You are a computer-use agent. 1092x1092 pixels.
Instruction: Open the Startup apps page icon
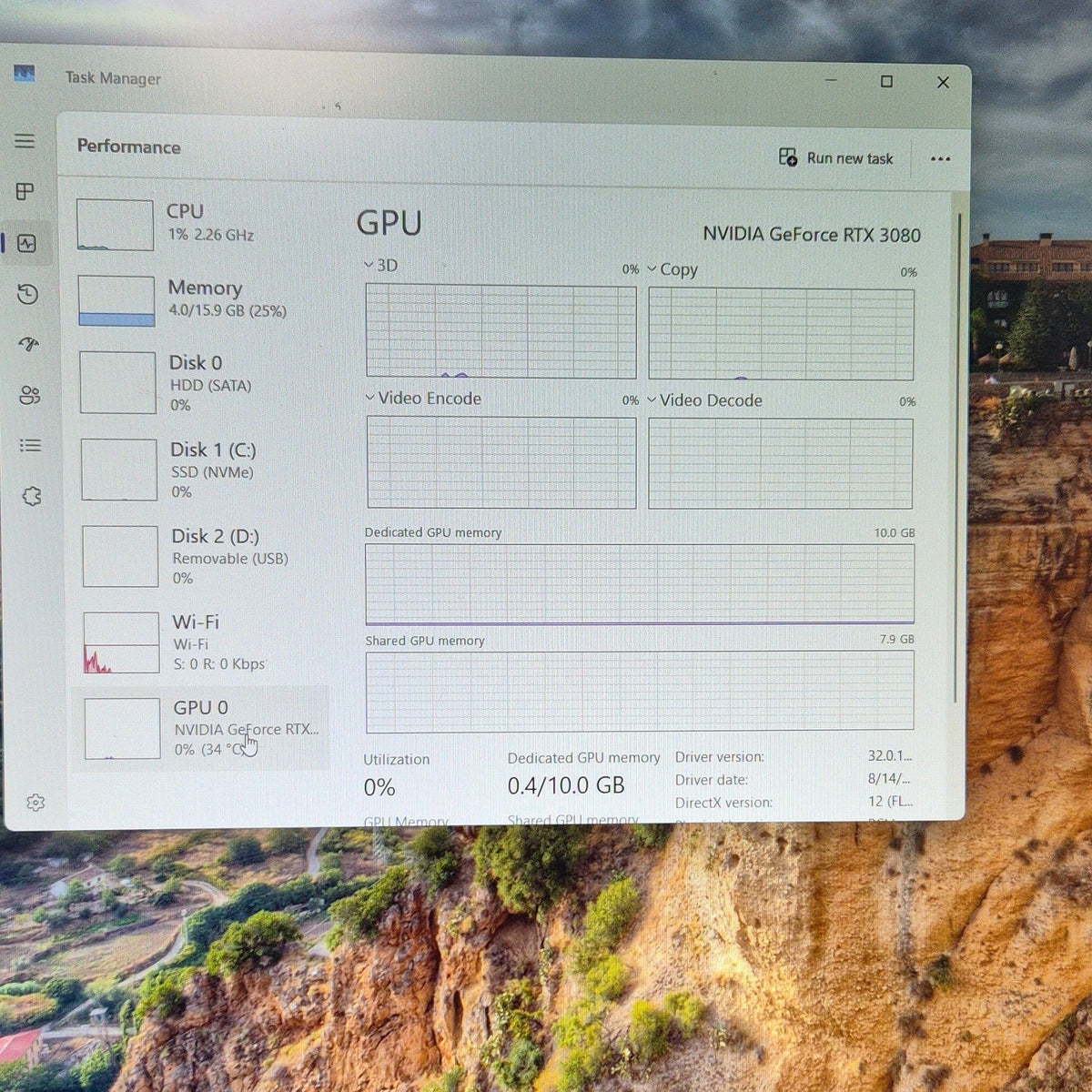coord(28,344)
